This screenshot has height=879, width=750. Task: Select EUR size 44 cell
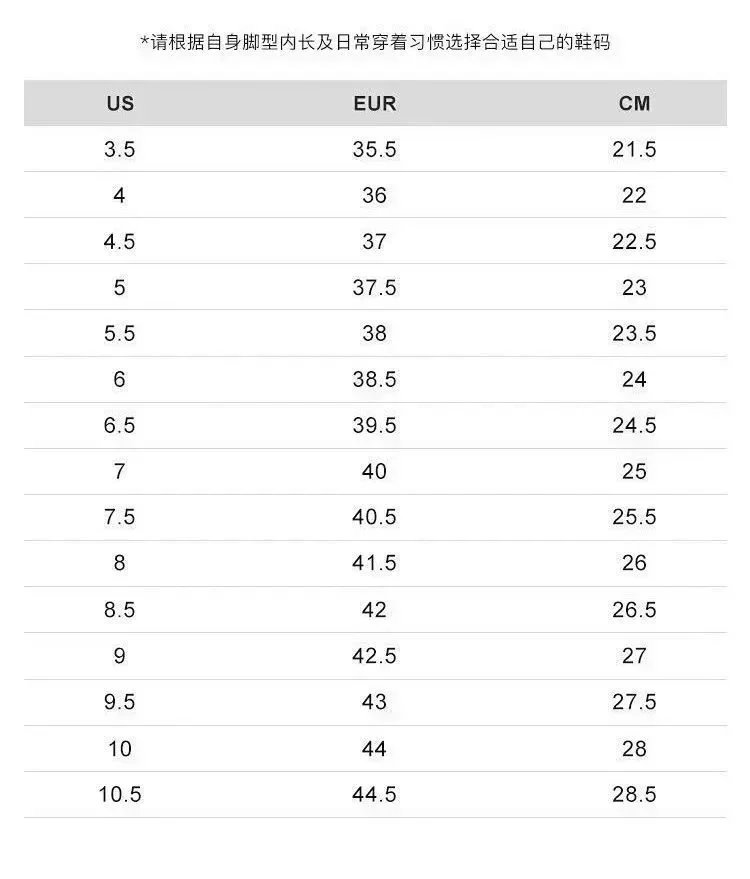[x=374, y=748]
